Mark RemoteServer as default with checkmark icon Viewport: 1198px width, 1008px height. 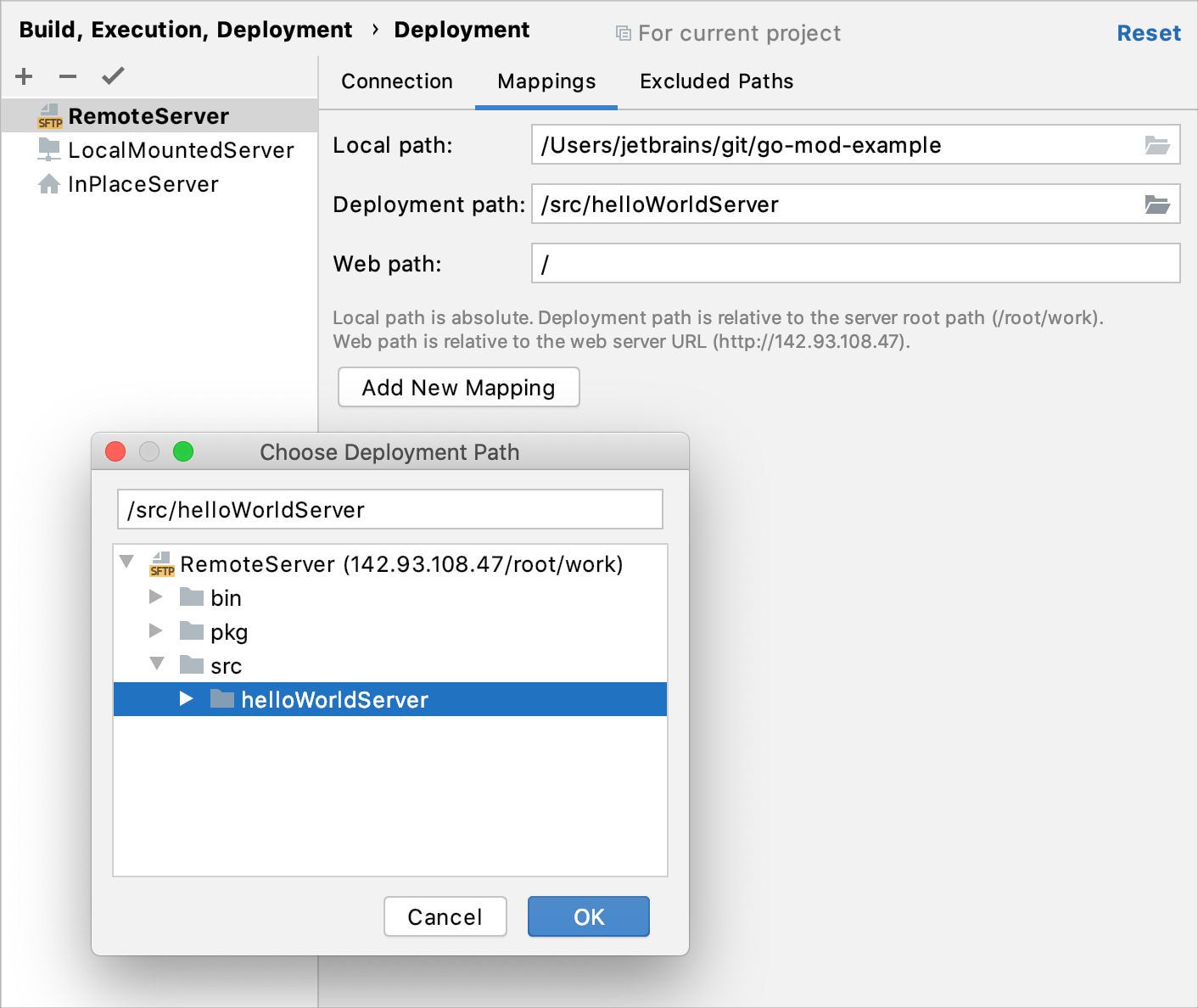tap(112, 76)
